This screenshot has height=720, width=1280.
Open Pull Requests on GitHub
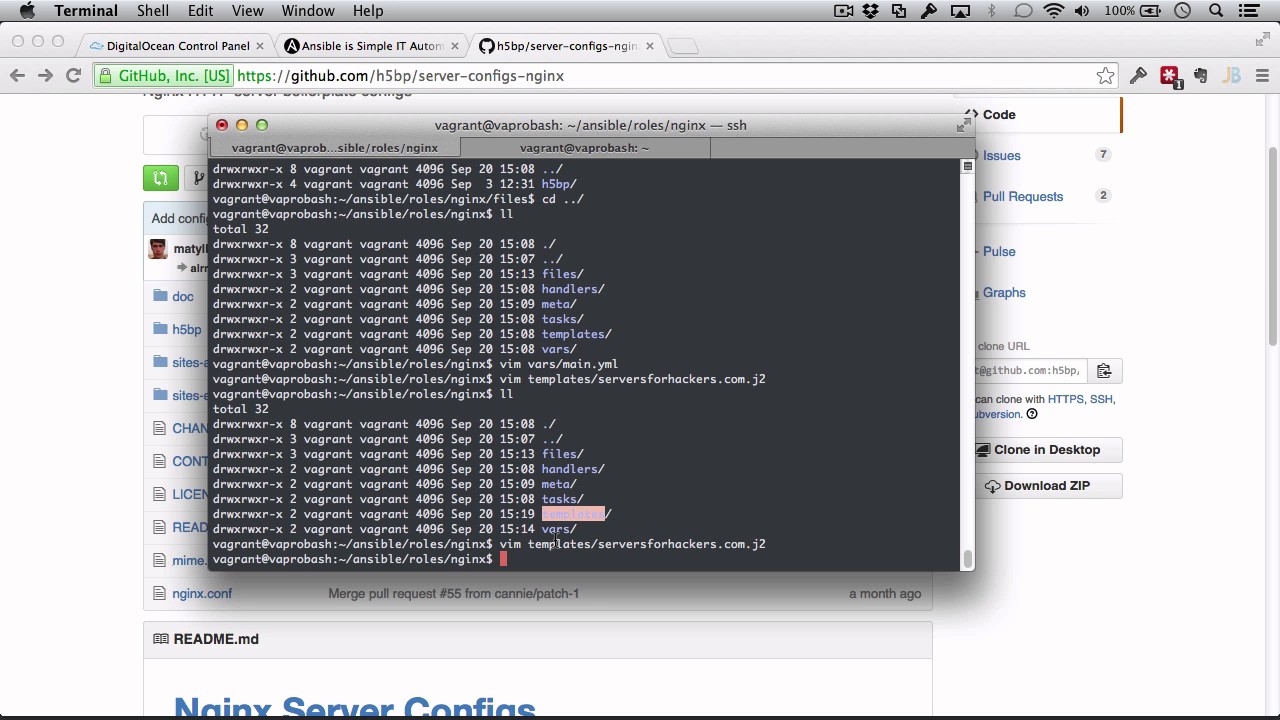click(1022, 196)
